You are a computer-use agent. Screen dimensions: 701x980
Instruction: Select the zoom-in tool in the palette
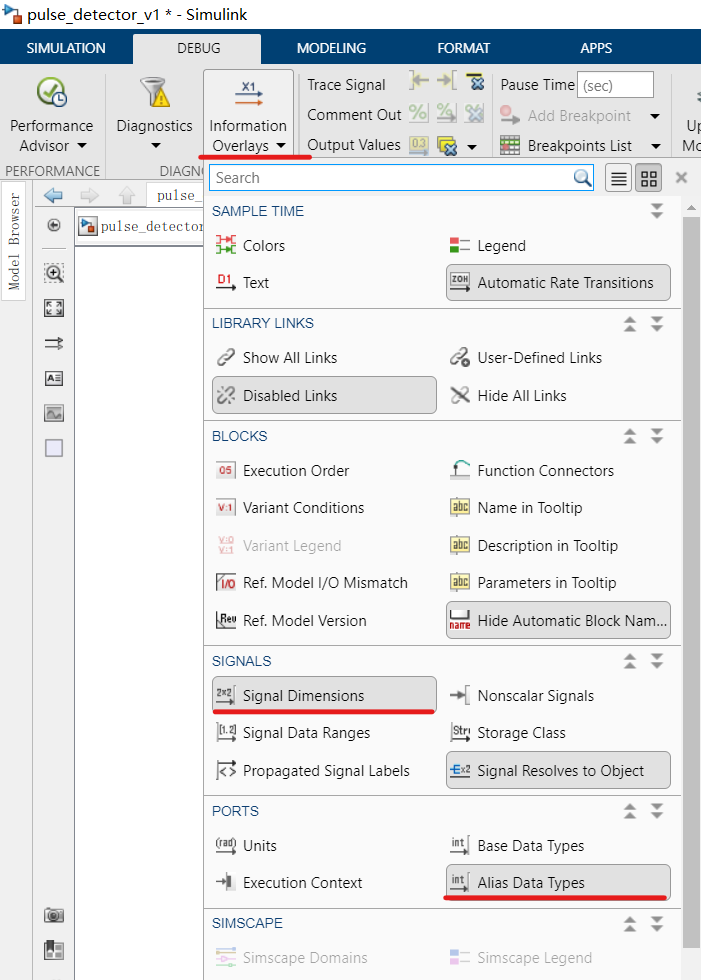[x=54, y=273]
